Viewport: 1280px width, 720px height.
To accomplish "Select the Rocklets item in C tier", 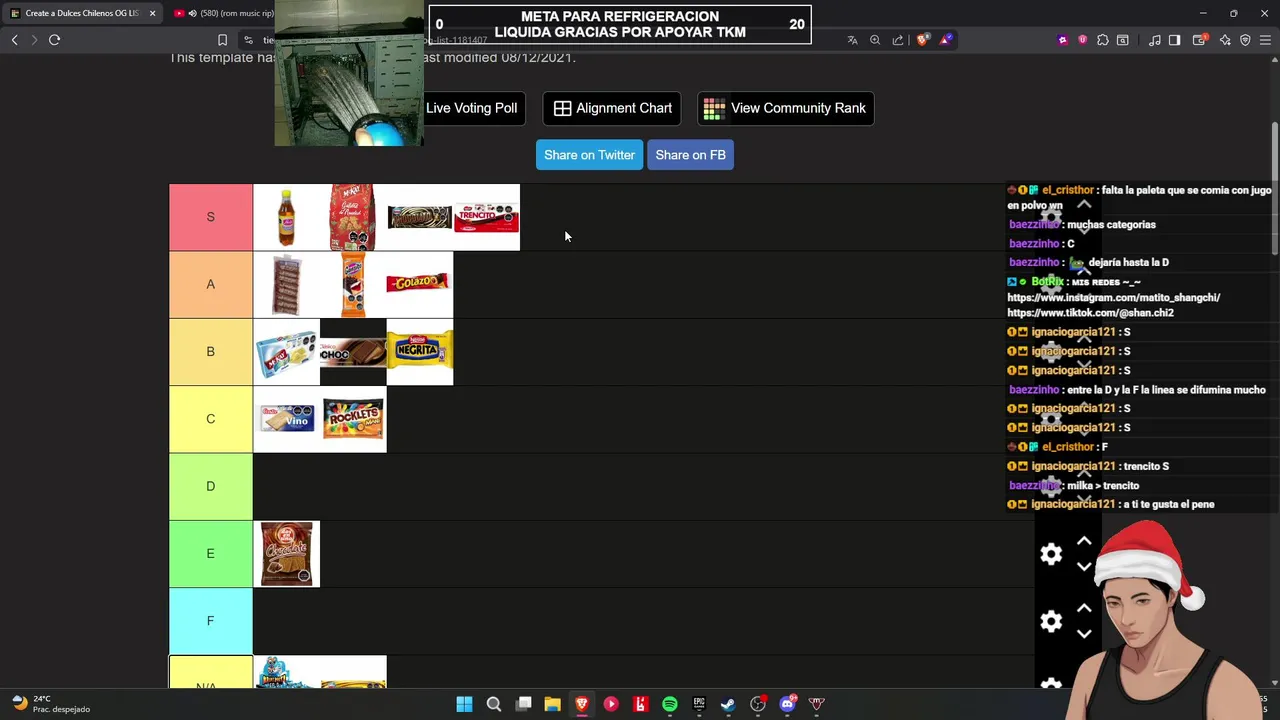I will [353, 419].
